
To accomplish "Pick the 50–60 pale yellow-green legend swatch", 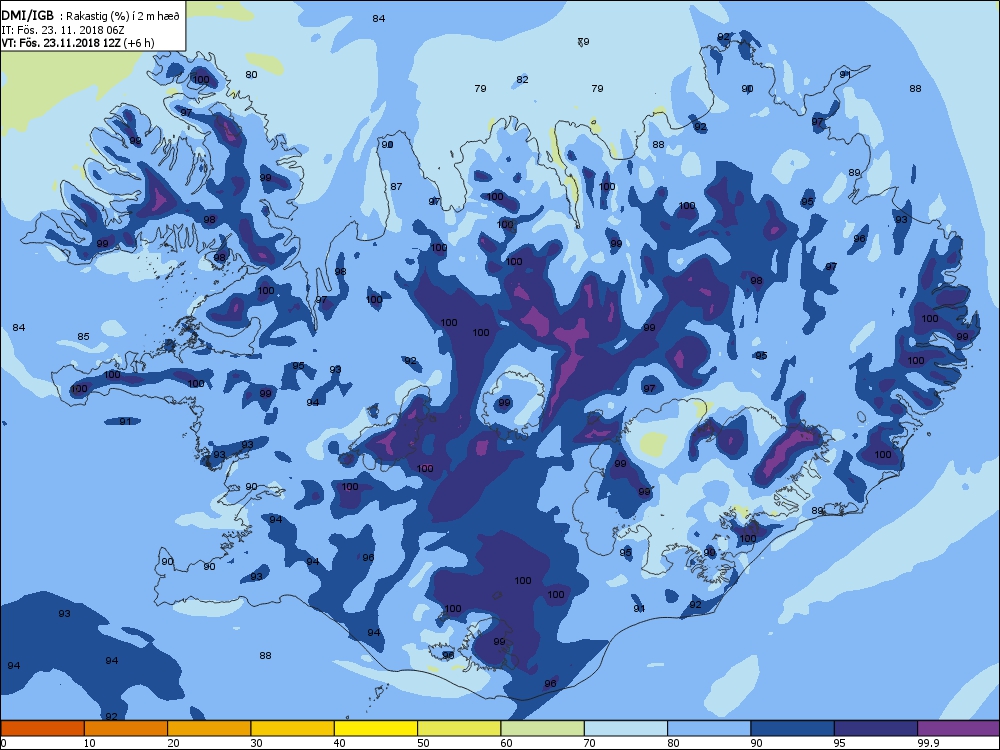I will (x=459, y=728).
